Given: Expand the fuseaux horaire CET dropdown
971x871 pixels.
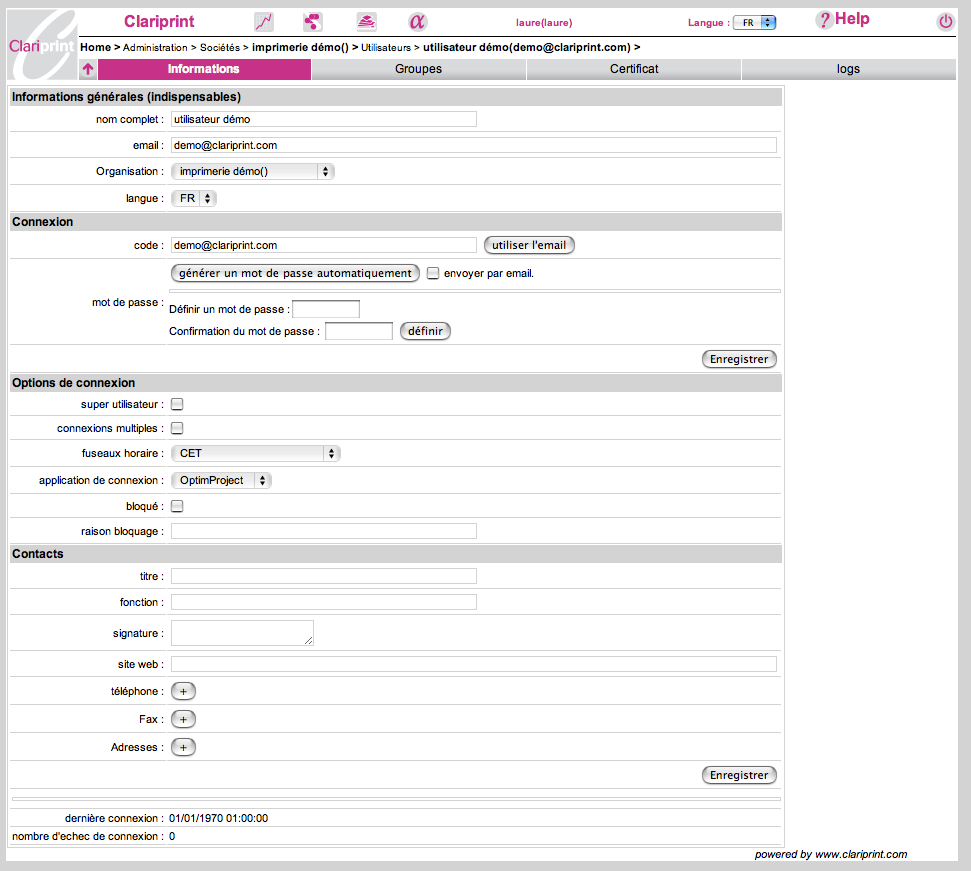Looking at the screenshot, I should (255, 454).
